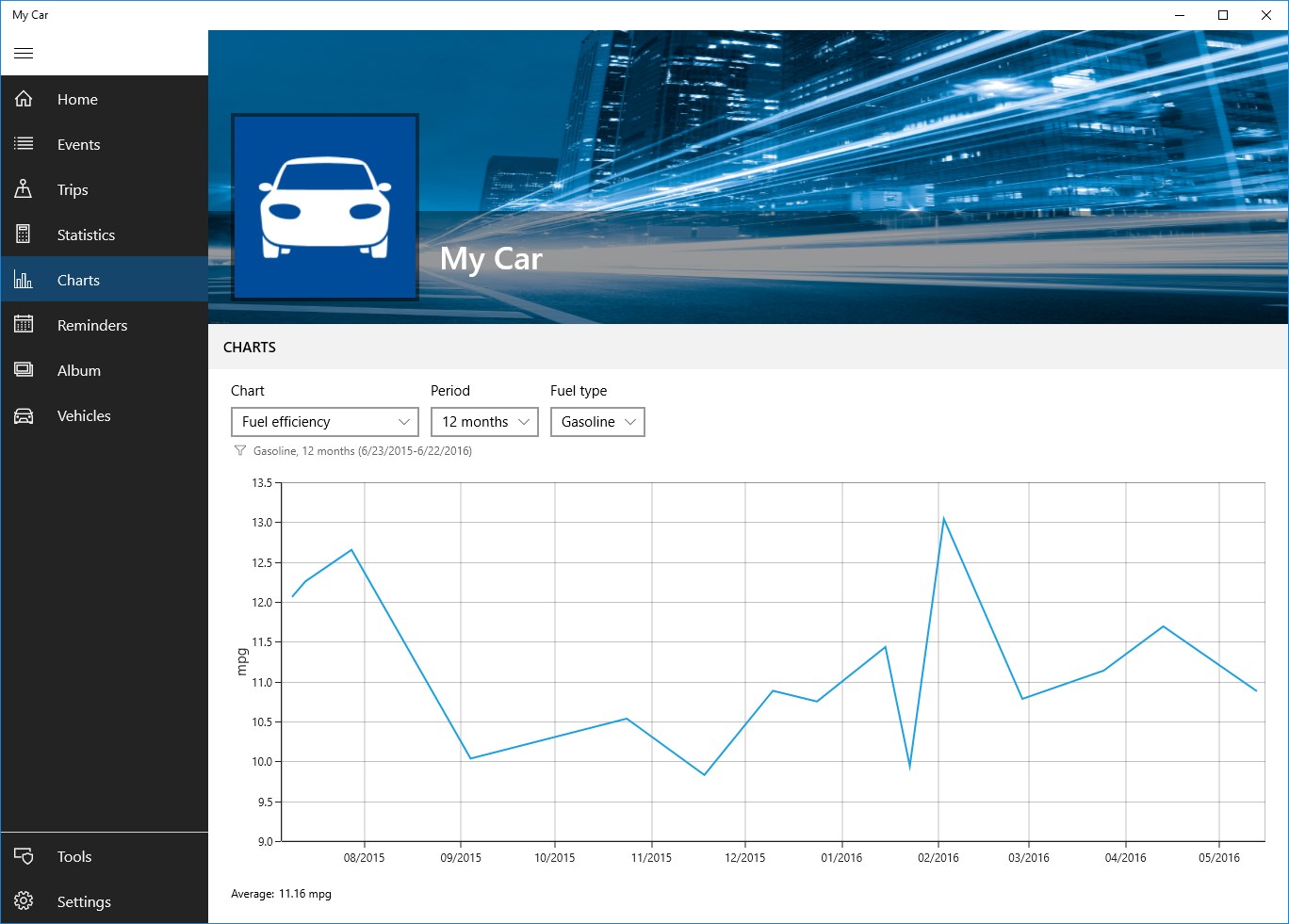Image resolution: width=1289 pixels, height=924 pixels.
Task: Open the Fuel type dropdown showing Gasoline
Action: point(596,422)
